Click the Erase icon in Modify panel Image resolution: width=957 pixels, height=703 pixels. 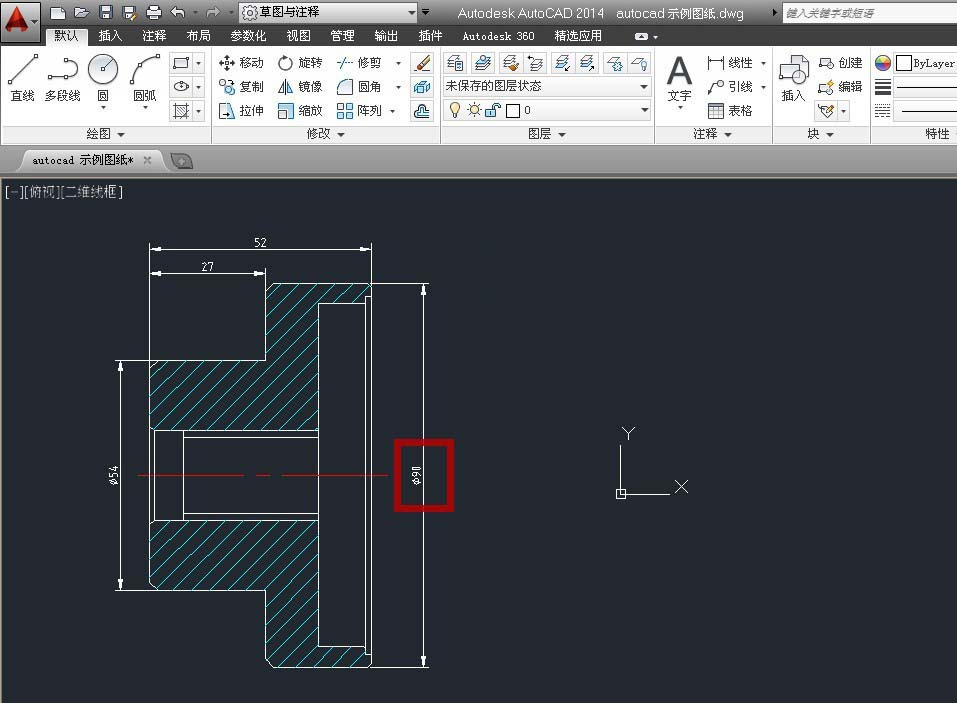tap(422, 63)
